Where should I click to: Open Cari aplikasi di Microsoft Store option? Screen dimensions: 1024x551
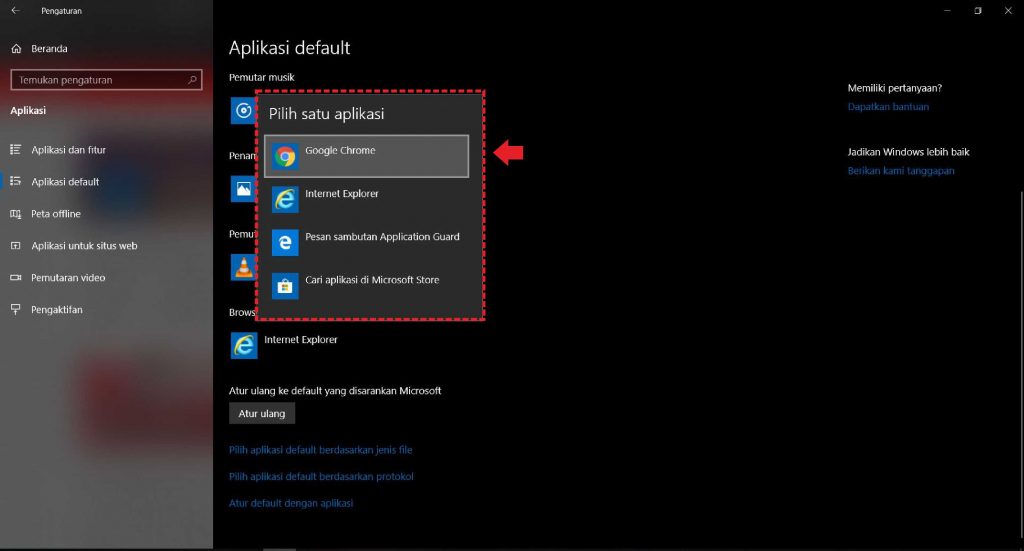[366, 285]
